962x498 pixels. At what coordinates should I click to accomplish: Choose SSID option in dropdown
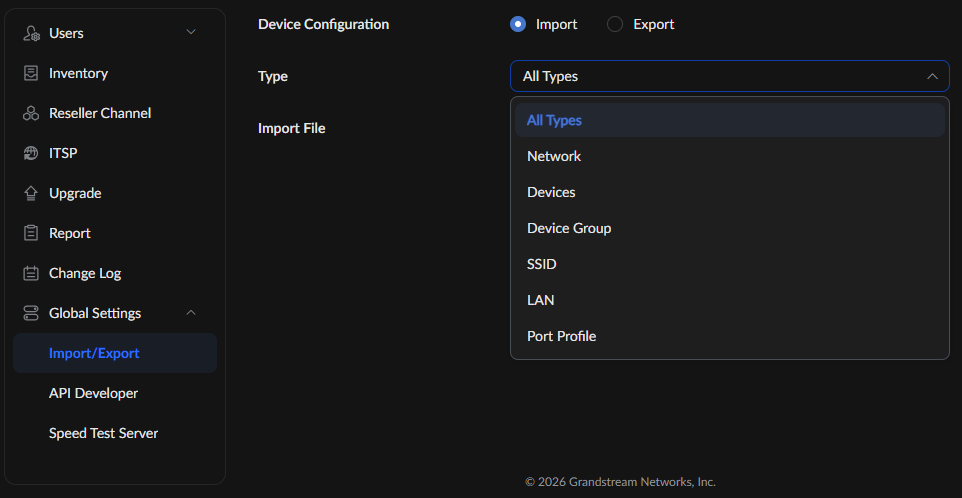pyautogui.click(x=729, y=264)
